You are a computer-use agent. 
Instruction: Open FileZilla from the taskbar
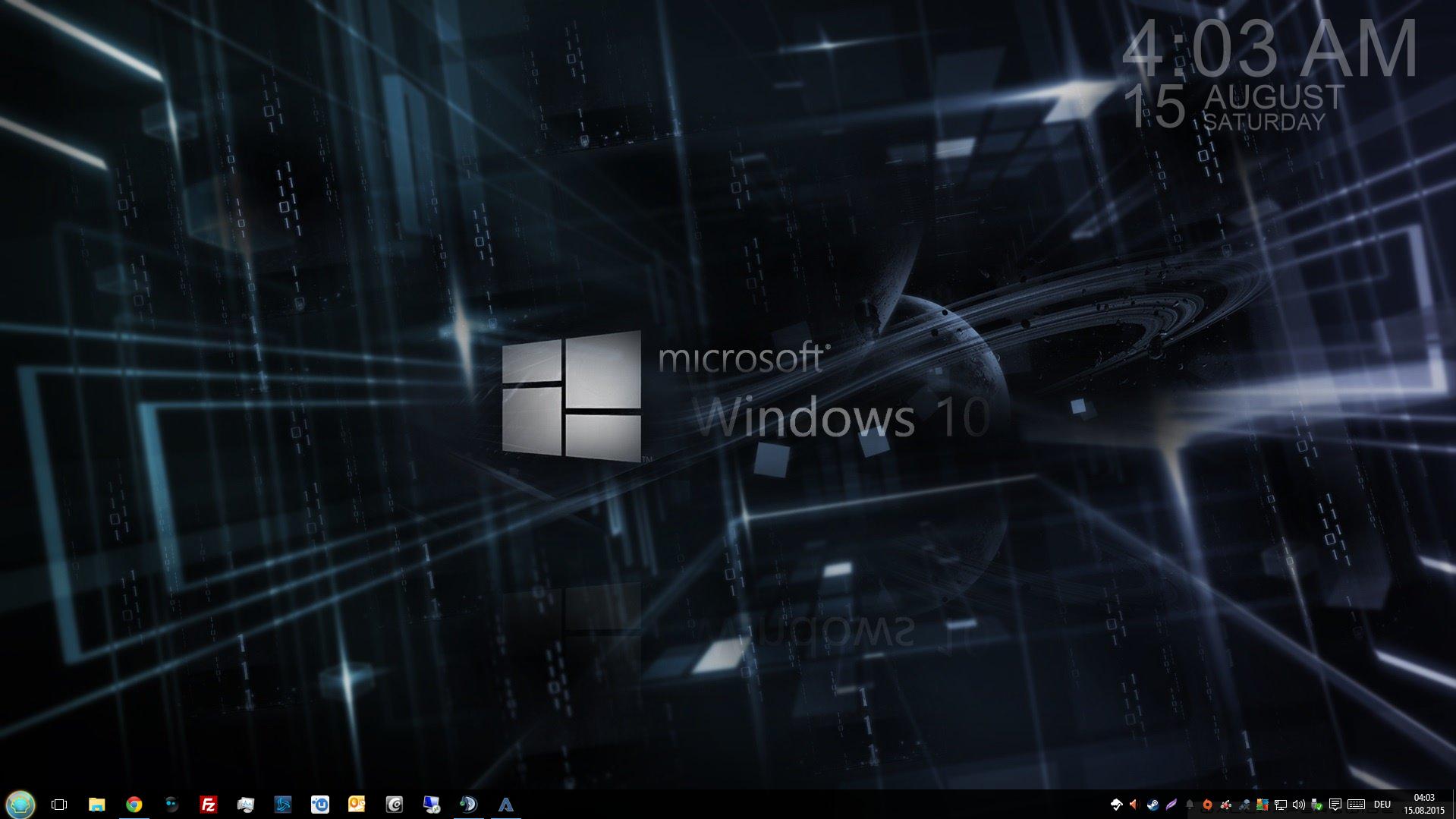tap(208, 805)
